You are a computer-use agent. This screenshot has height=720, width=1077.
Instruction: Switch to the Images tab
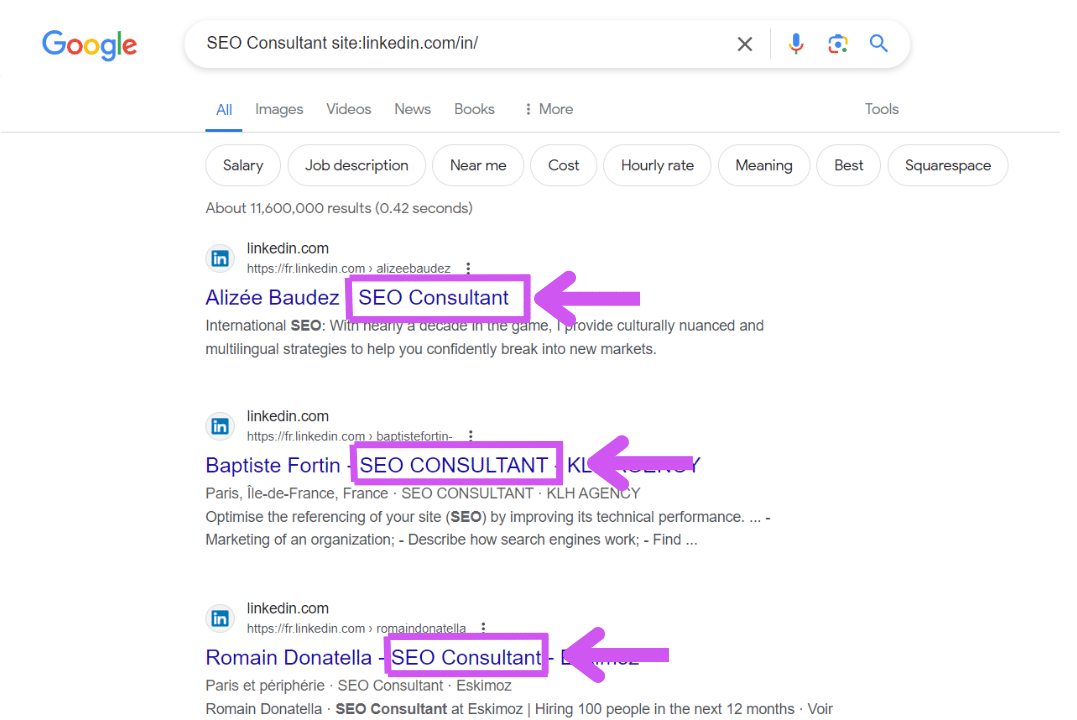click(279, 109)
